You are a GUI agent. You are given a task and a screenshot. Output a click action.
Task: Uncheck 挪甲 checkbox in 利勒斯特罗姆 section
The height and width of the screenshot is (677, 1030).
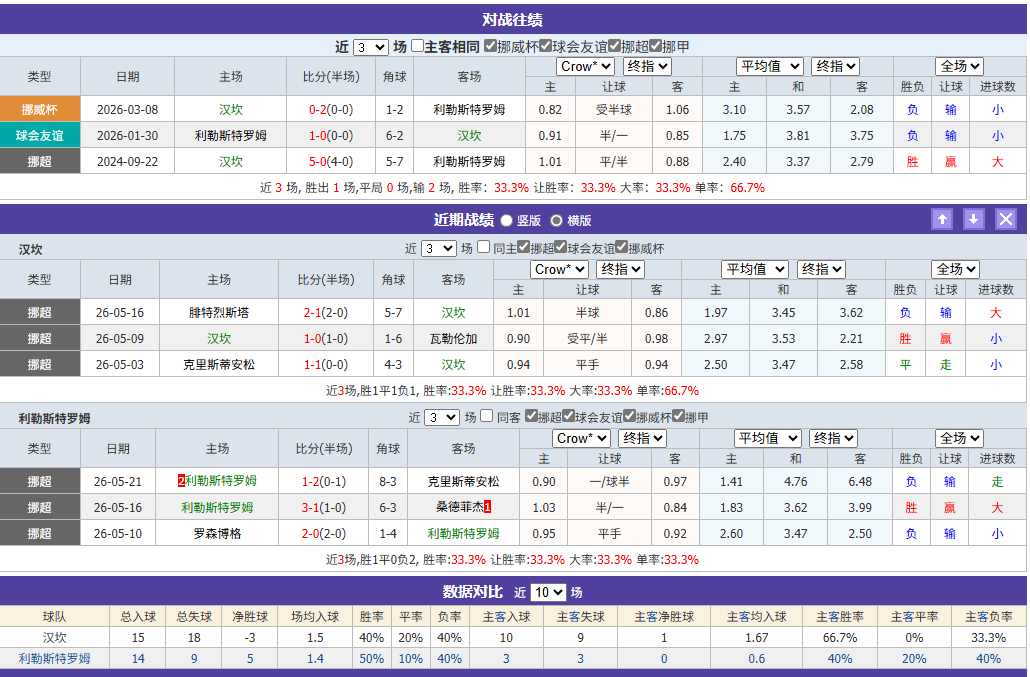[679, 416]
